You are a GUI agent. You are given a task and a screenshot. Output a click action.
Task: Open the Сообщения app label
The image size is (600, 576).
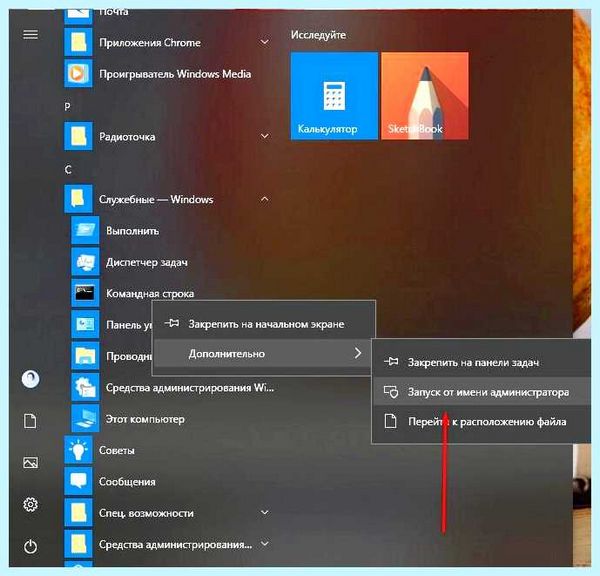127,482
